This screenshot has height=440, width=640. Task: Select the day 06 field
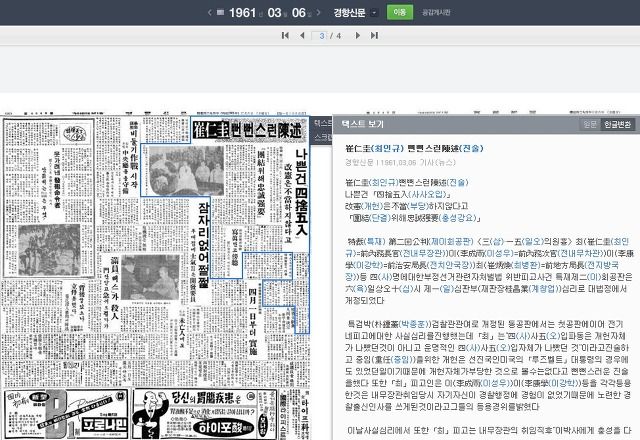click(299, 13)
